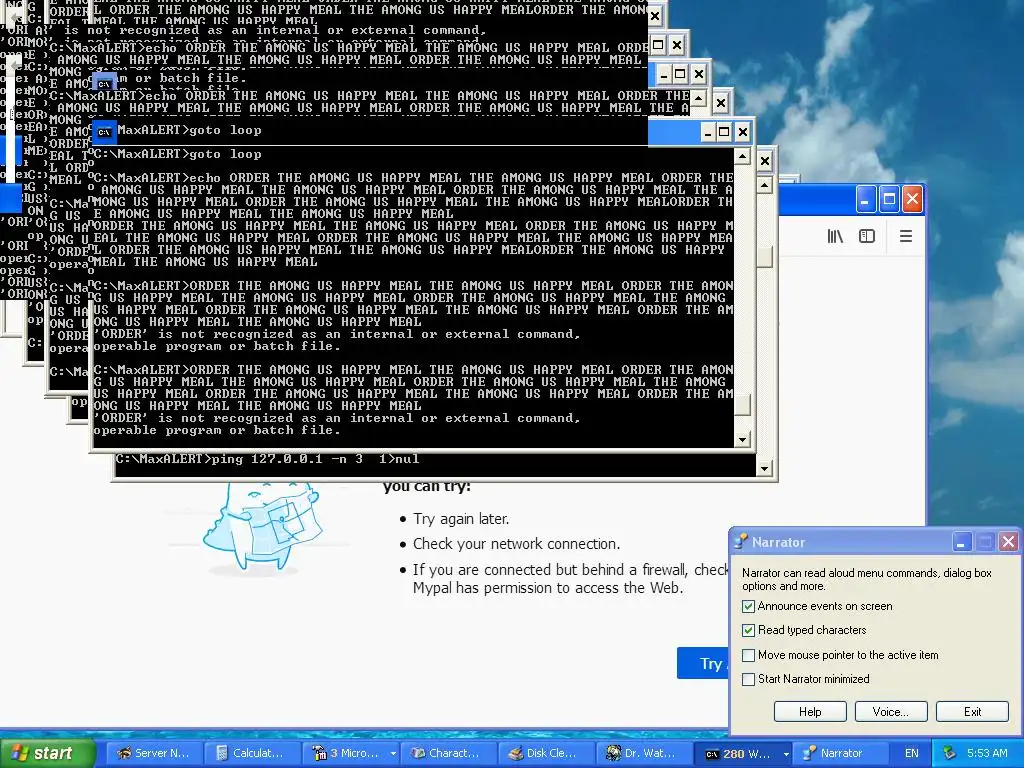Open the Charact... taskbar item
Viewport: 1024px width, 768px height.
coord(448,753)
